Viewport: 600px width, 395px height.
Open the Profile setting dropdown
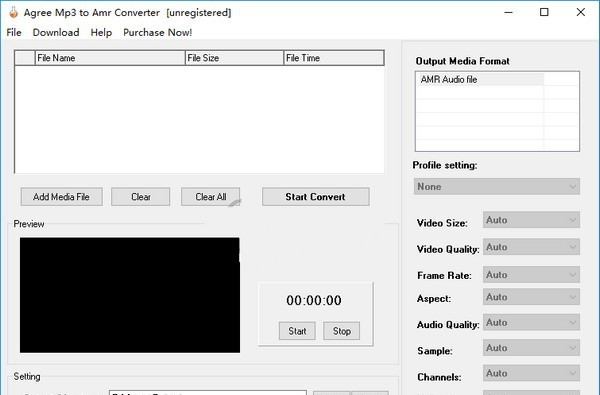pyautogui.click(x=497, y=187)
